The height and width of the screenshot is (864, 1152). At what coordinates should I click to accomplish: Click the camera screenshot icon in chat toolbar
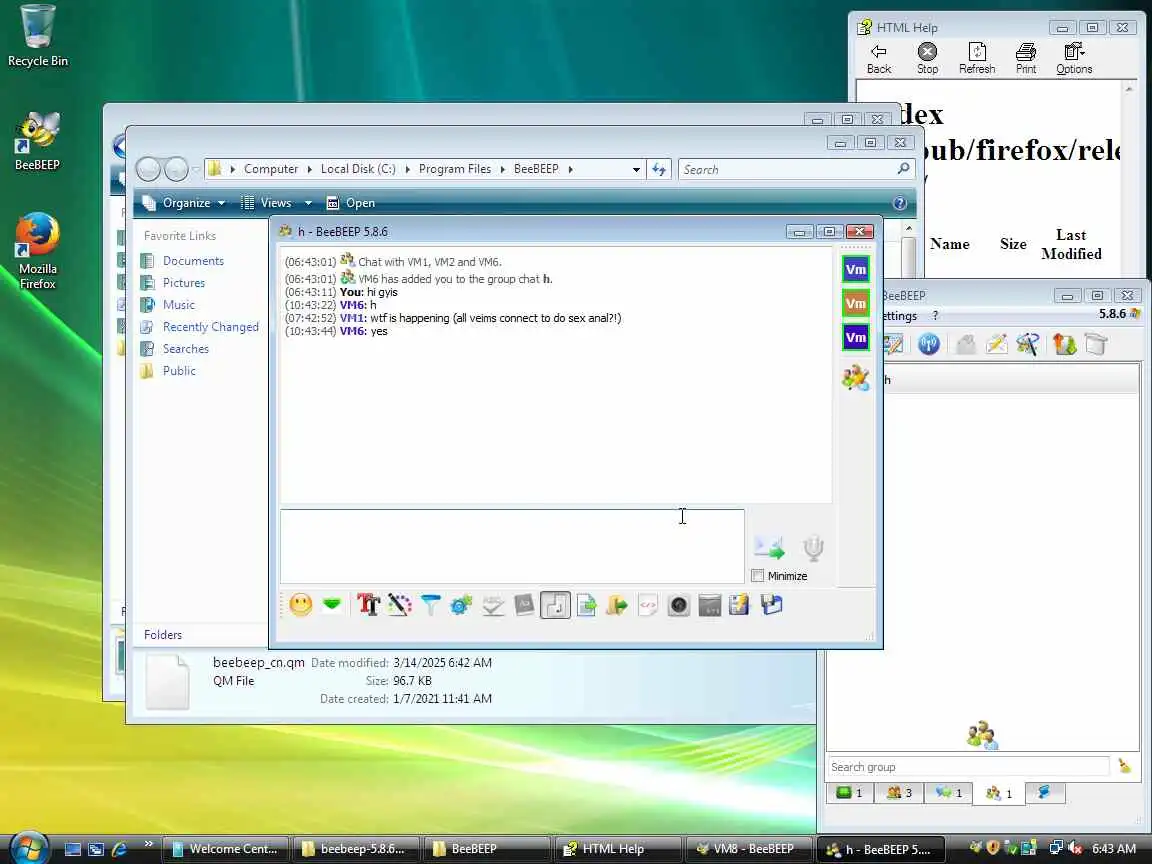pos(679,605)
